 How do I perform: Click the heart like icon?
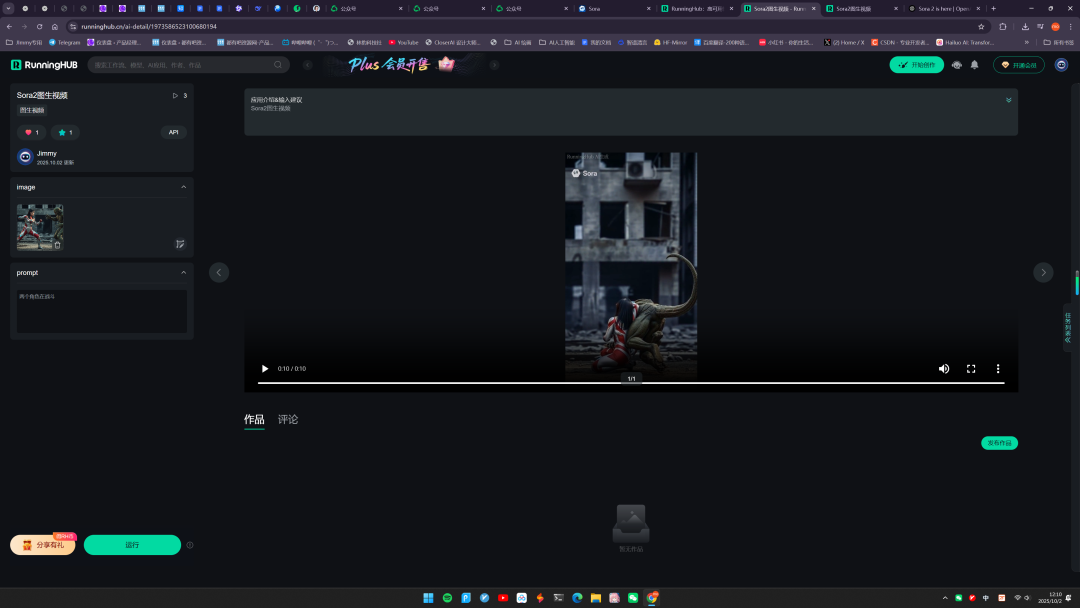(28, 132)
